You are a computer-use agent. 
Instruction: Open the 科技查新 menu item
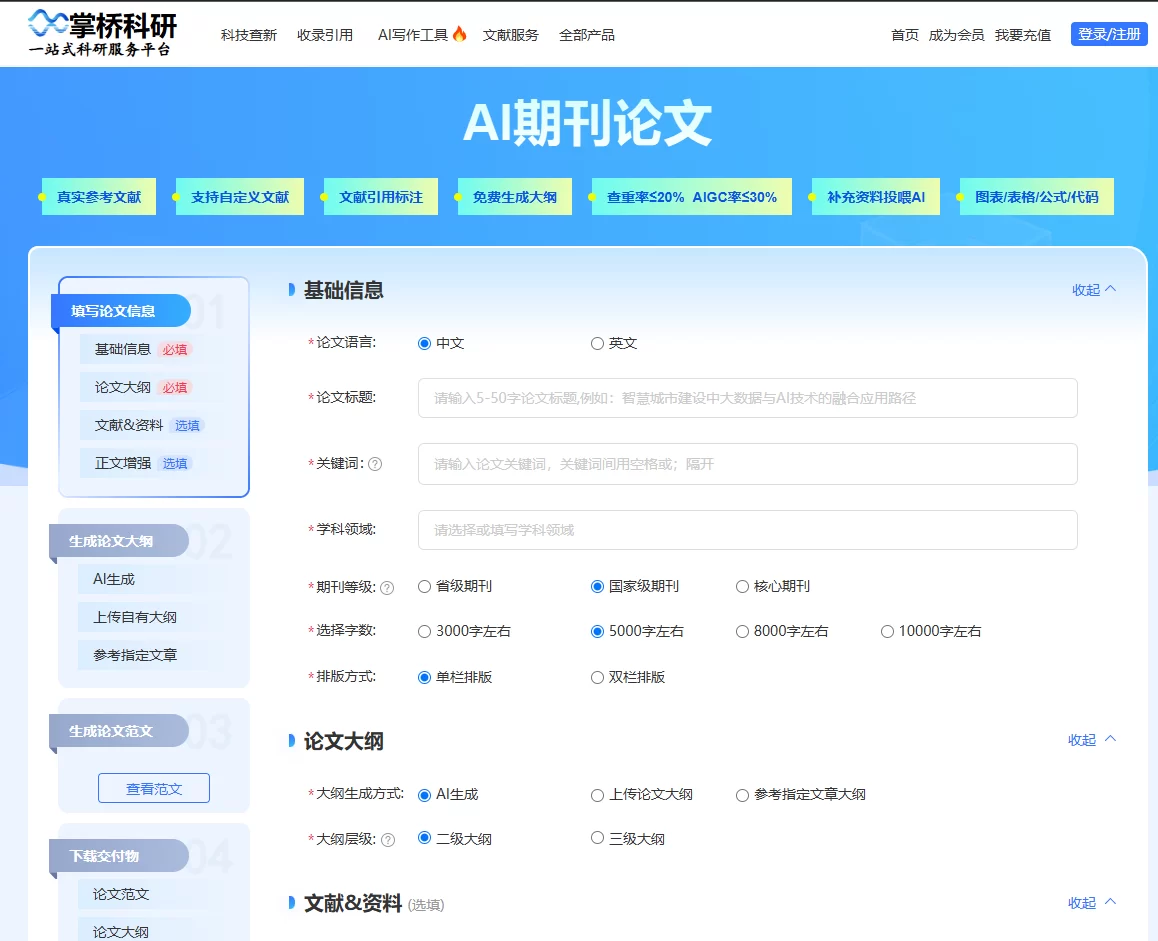pos(248,35)
